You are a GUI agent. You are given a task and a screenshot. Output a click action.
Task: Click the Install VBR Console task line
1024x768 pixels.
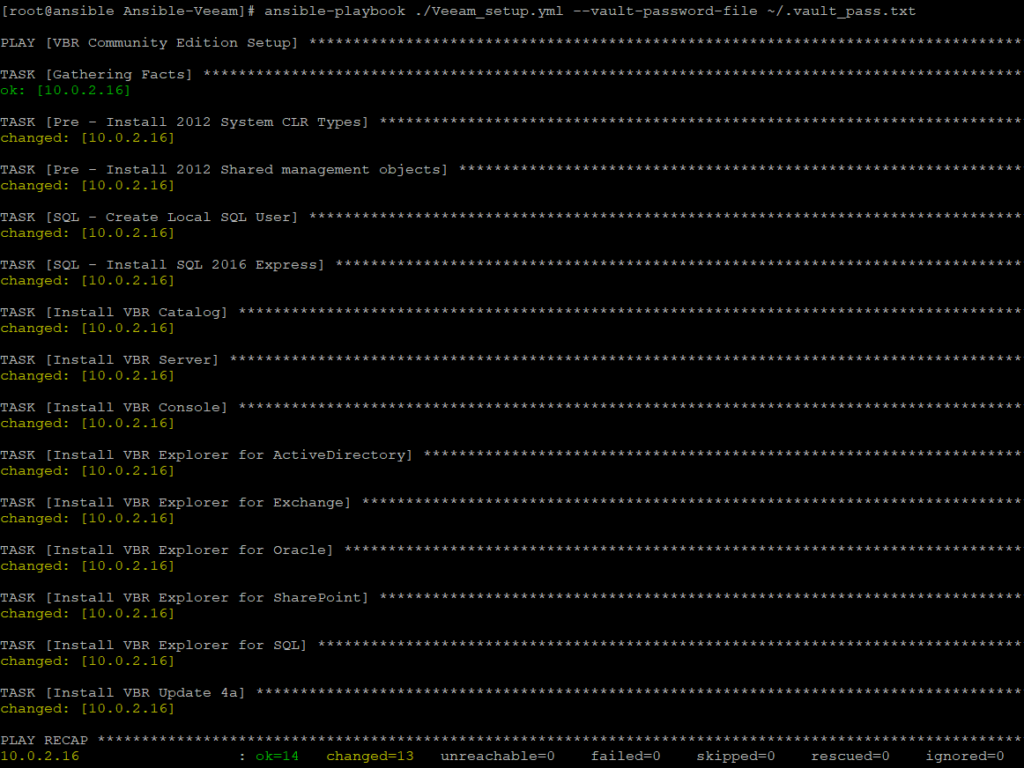tap(115, 407)
